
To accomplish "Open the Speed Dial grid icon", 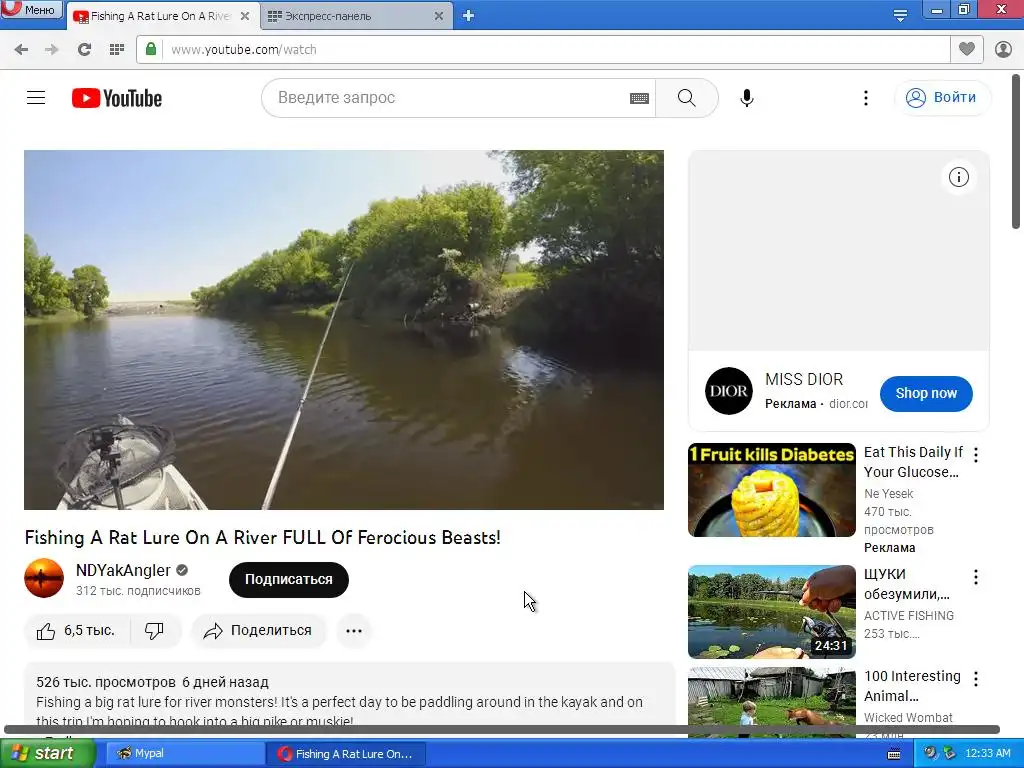I will pyautogui.click(x=117, y=50).
